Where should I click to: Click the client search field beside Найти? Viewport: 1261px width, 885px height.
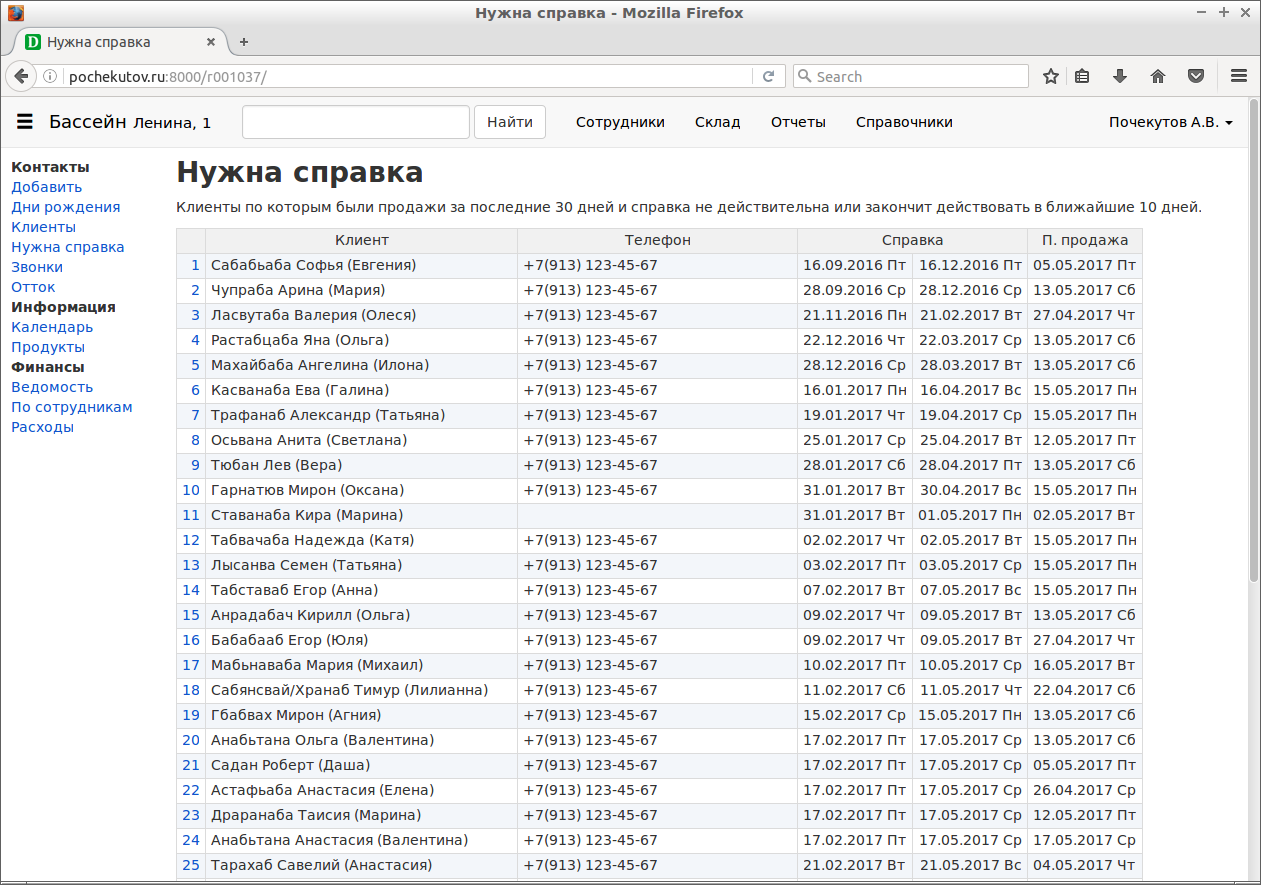[x=356, y=122]
